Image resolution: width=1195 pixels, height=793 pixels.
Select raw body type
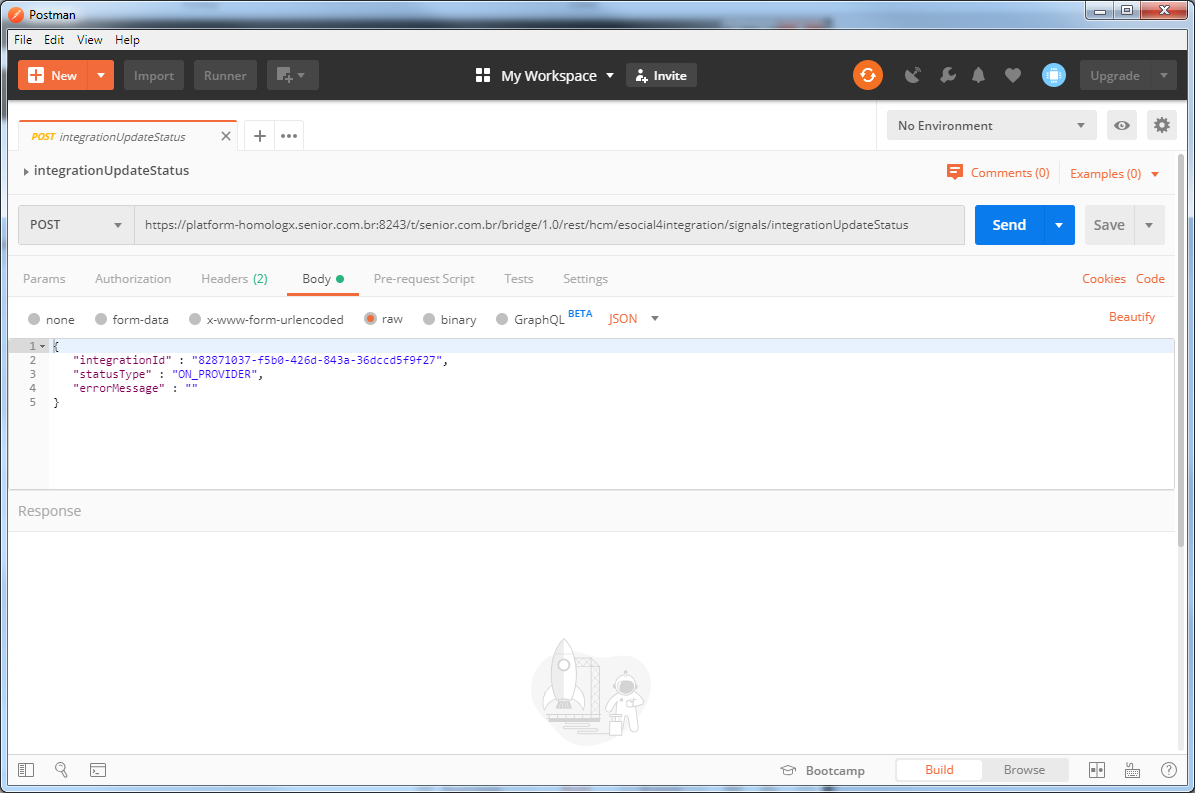click(370, 318)
